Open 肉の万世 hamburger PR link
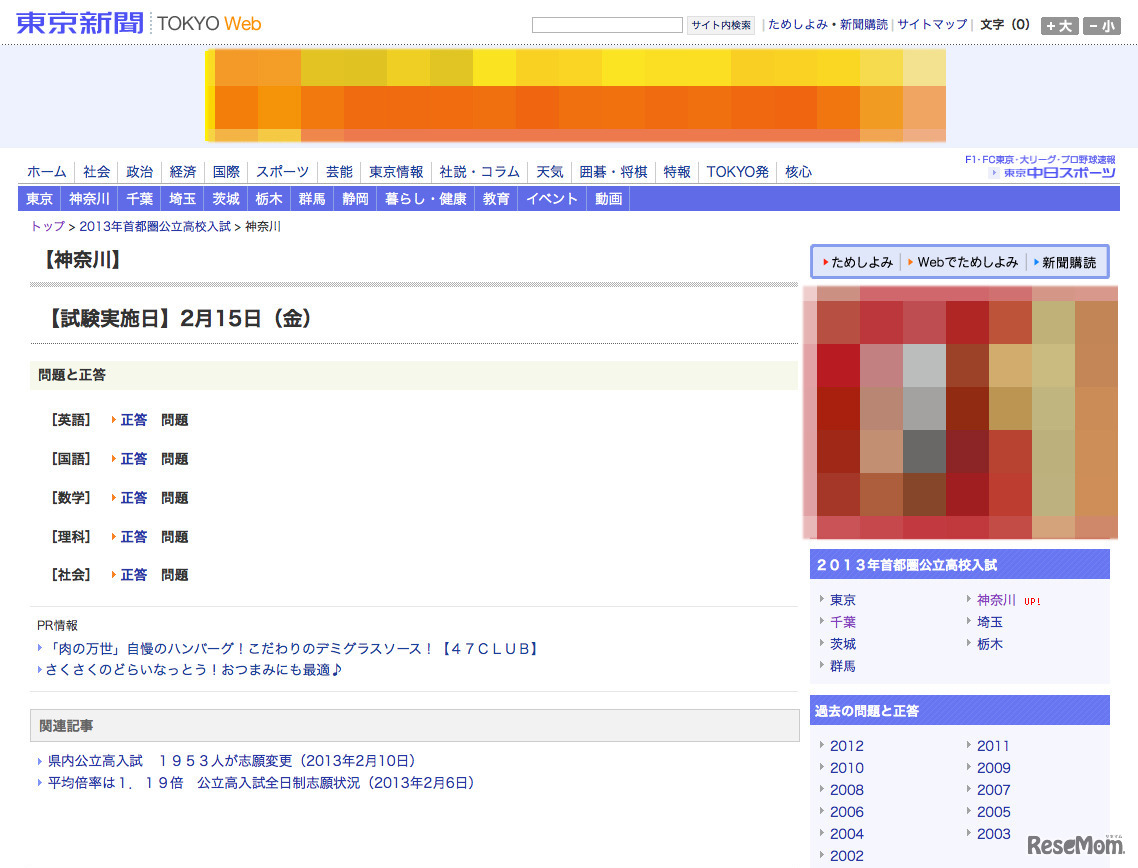Screen dimensions: 1138x868 click(x=293, y=649)
